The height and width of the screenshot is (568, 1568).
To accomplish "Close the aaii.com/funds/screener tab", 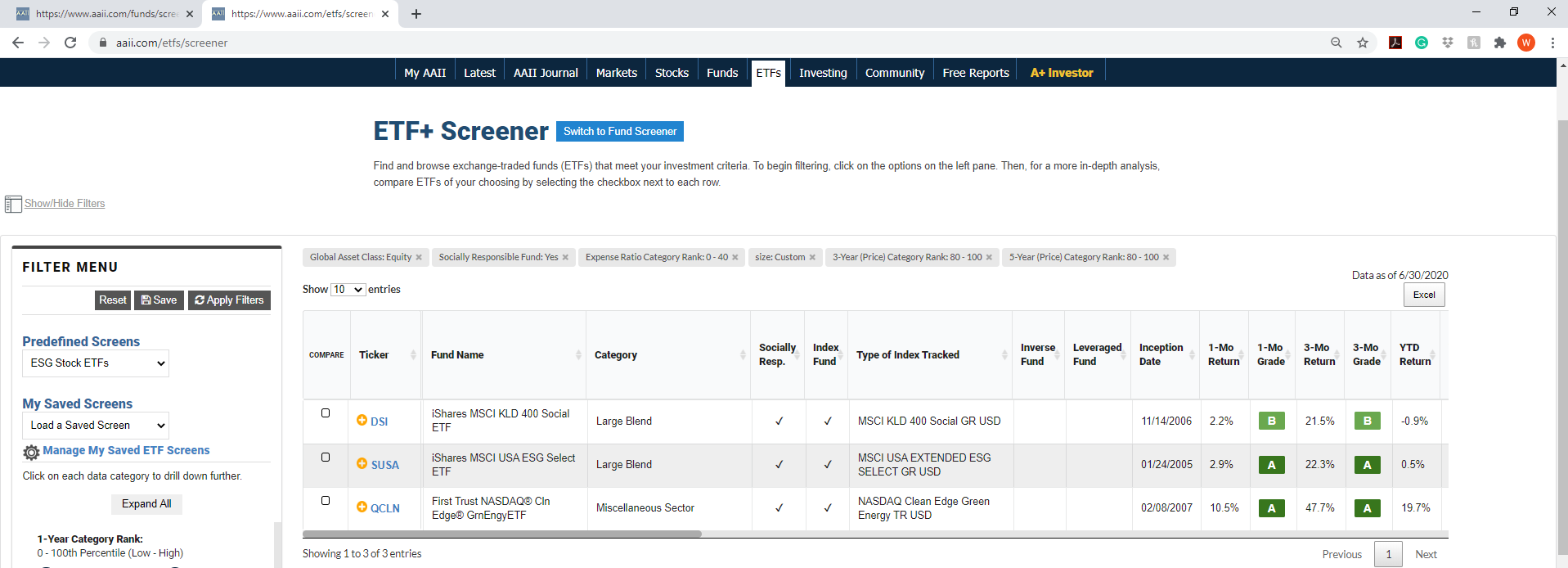I will (x=190, y=14).
